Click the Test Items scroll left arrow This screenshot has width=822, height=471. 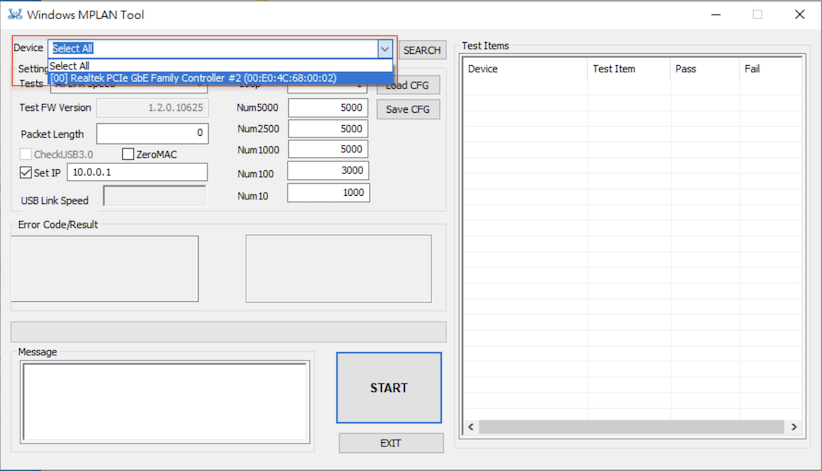471,427
